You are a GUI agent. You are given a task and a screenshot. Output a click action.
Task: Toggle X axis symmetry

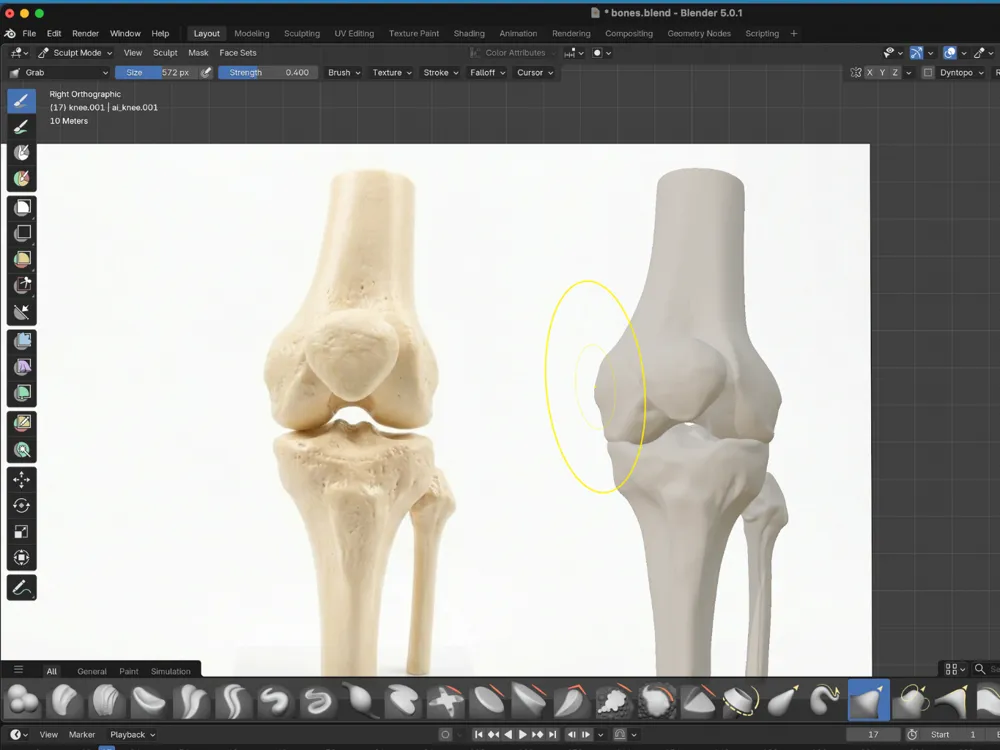point(869,73)
